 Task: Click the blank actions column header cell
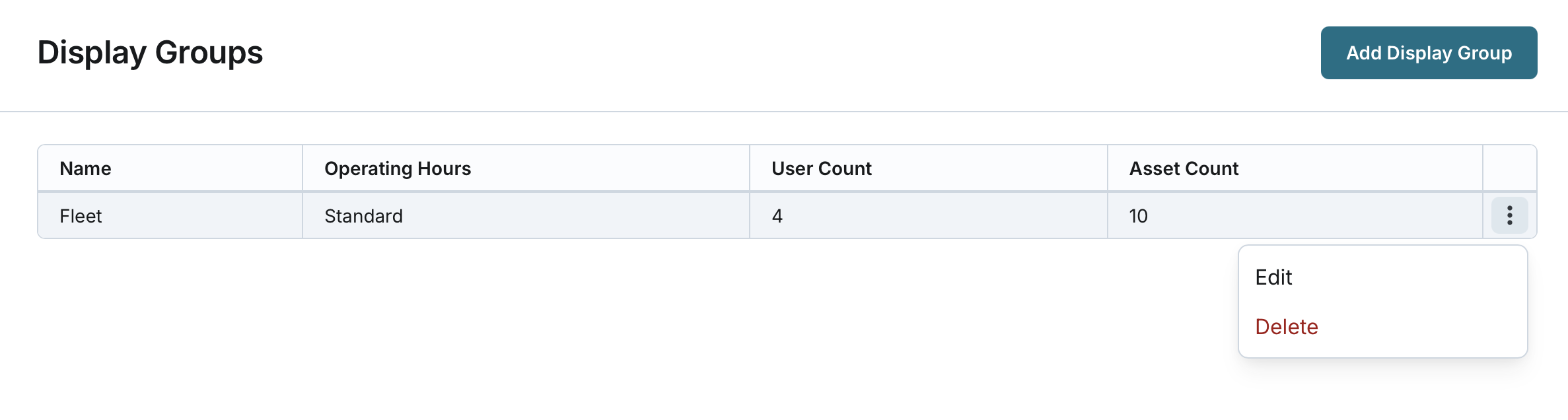pyautogui.click(x=1509, y=168)
